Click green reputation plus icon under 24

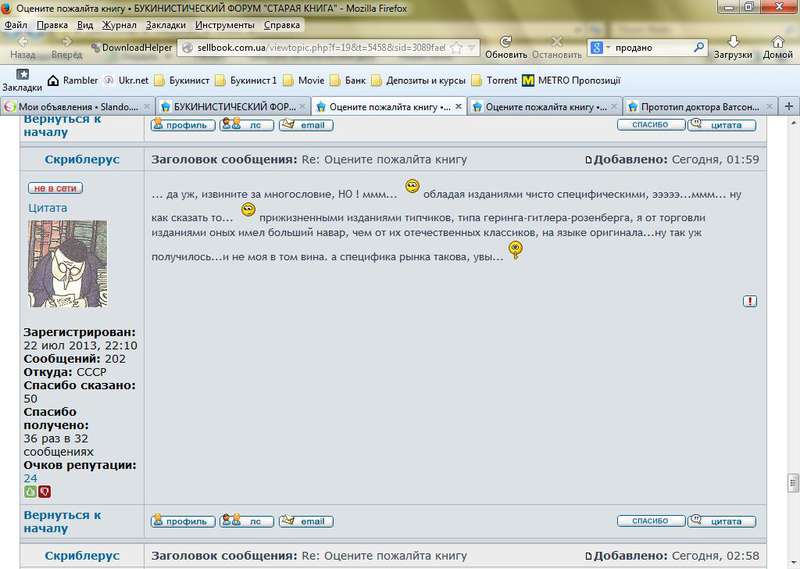tap(30, 491)
